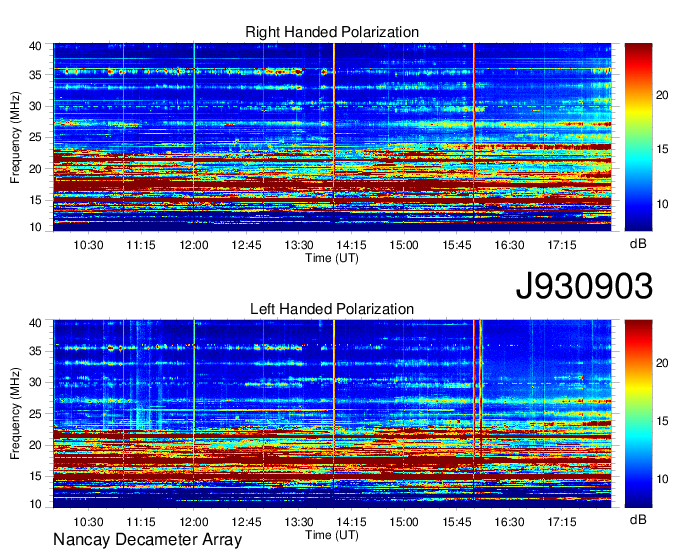This screenshot has height=552, width=680.
Task: Click the red vertical burst streak in Left Handed spectrogram
Action: (x=481, y=388)
